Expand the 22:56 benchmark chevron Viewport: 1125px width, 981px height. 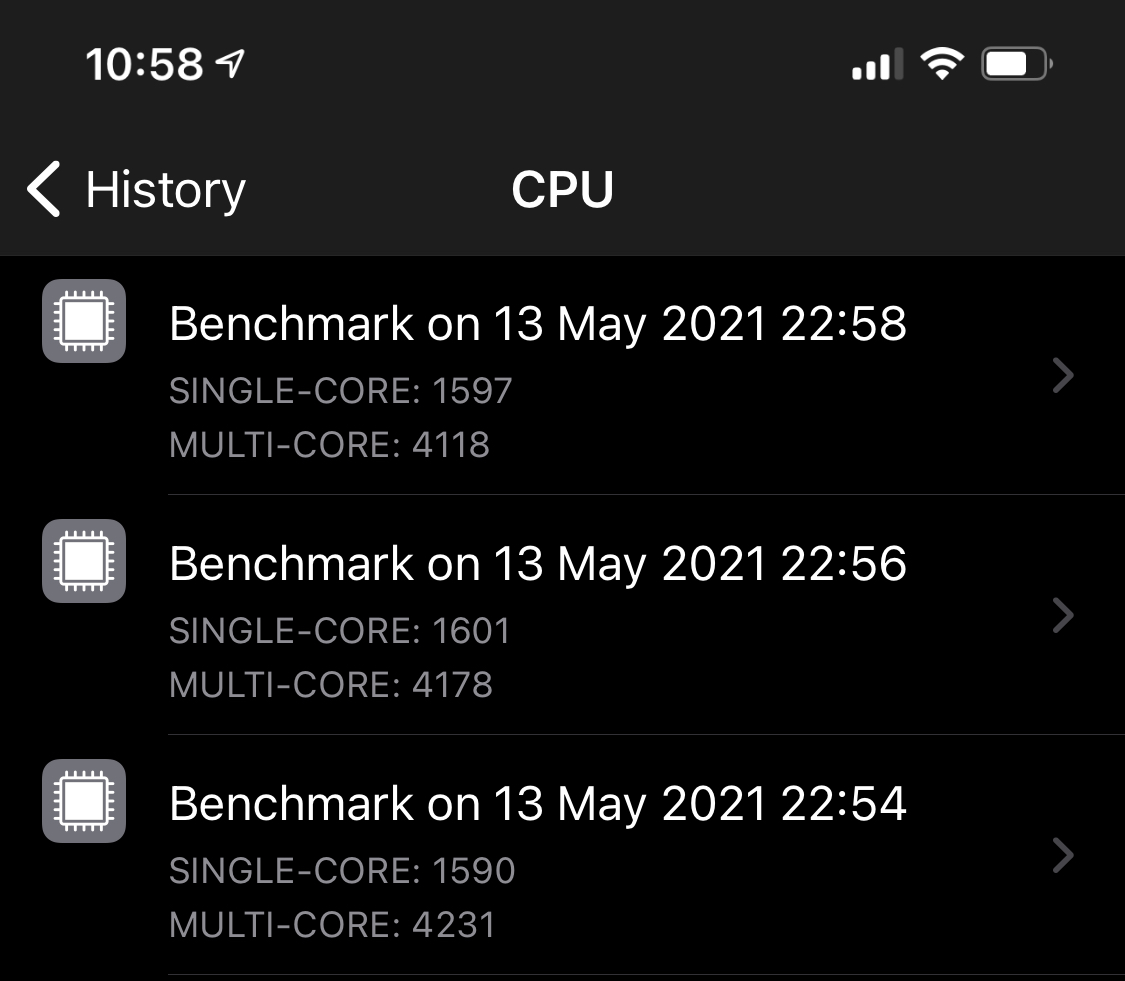coord(1064,616)
